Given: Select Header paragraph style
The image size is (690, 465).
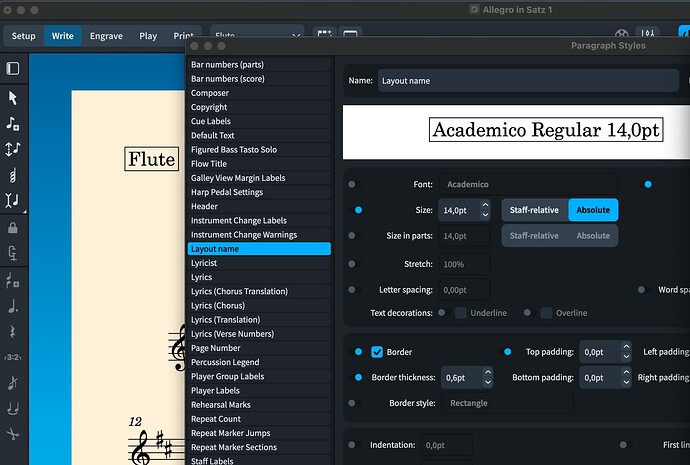Looking at the screenshot, I should pyautogui.click(x=259, y=206).
